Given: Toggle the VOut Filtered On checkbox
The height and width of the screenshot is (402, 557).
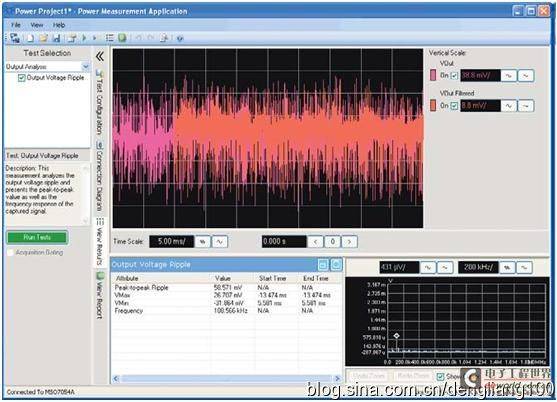Looking at the screenshot, I should pos(454,106).
